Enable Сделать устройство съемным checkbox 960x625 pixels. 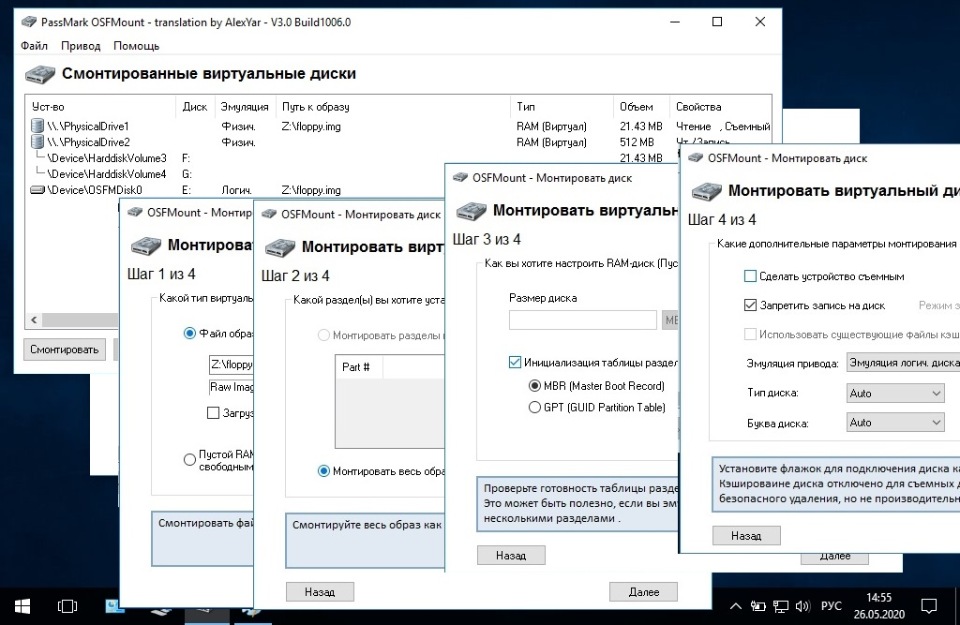pos(750,276)
